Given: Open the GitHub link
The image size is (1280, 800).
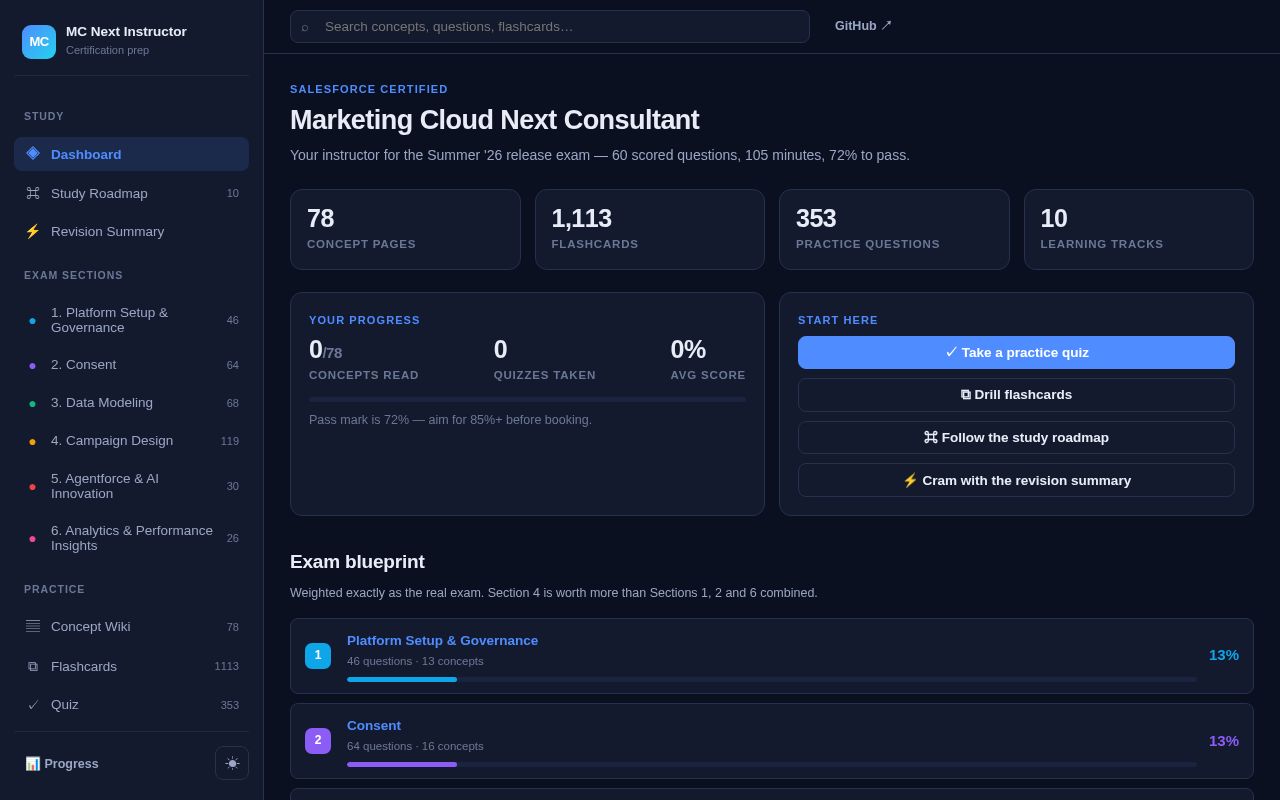Looking at the screenshot, I should tap(863, 26).
